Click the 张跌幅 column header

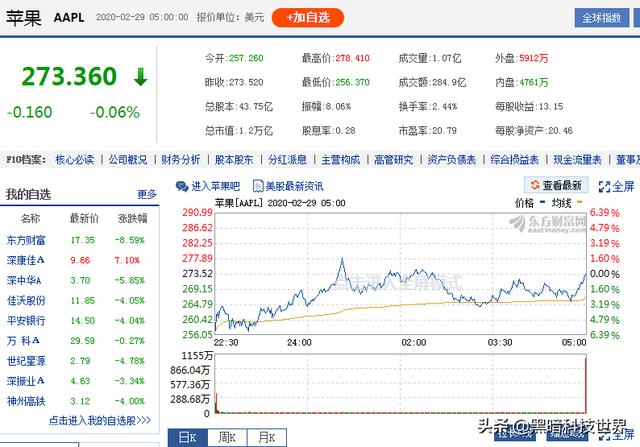[x=132, y=218]
